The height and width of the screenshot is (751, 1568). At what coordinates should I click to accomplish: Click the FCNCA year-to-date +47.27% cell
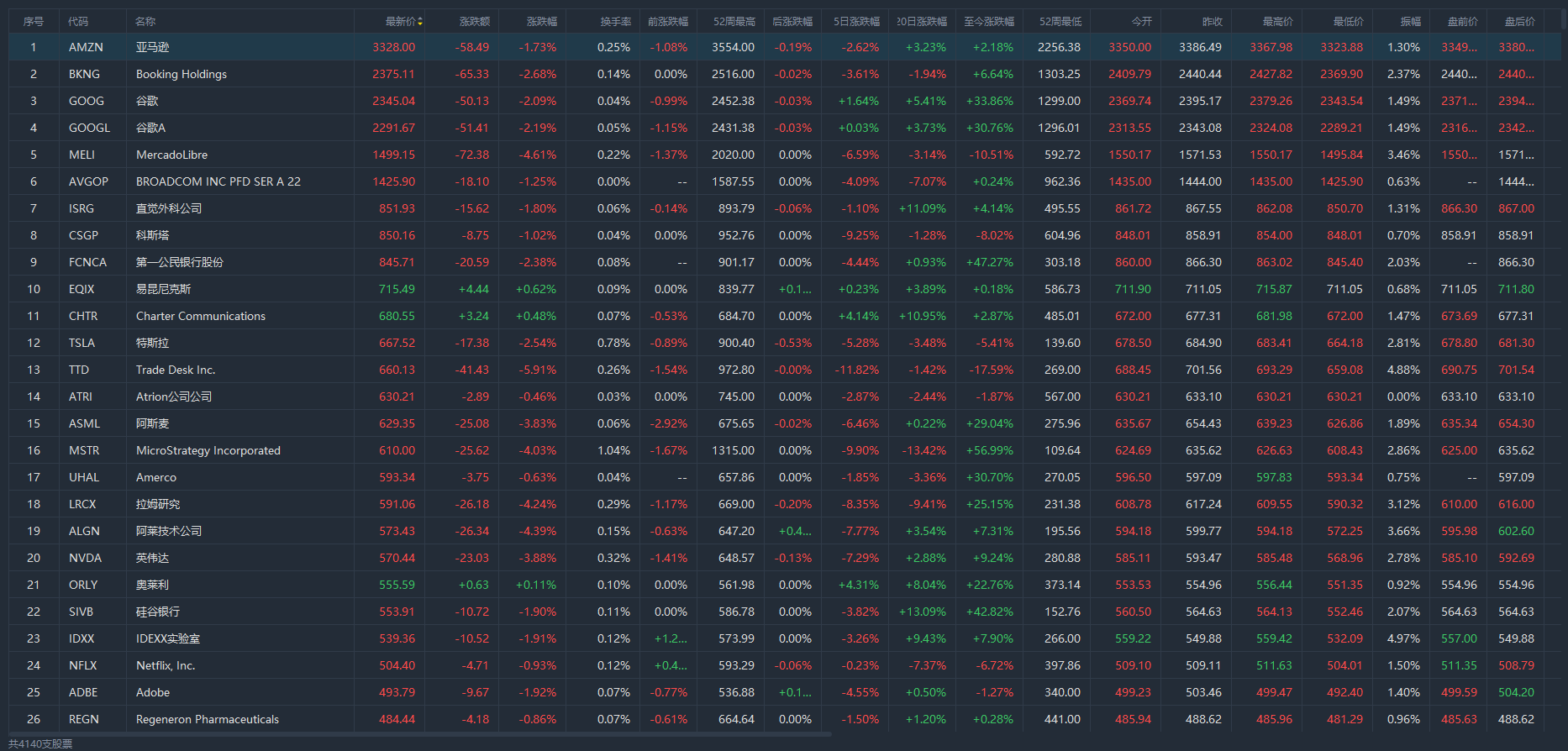[x=990, y=262]
